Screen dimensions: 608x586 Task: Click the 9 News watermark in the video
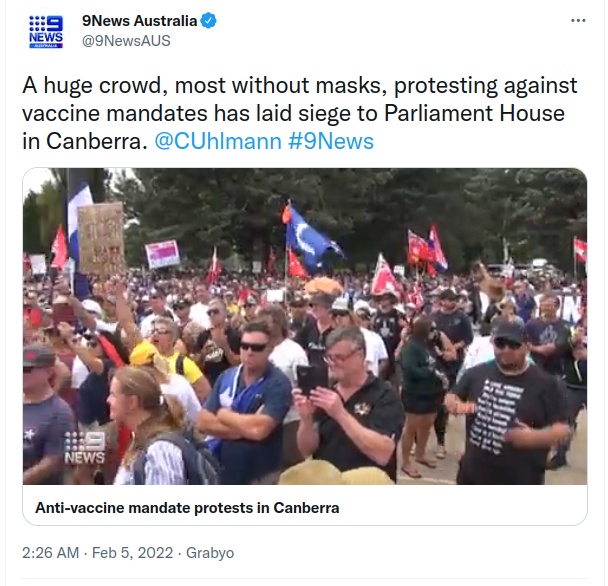click(85, 448)
